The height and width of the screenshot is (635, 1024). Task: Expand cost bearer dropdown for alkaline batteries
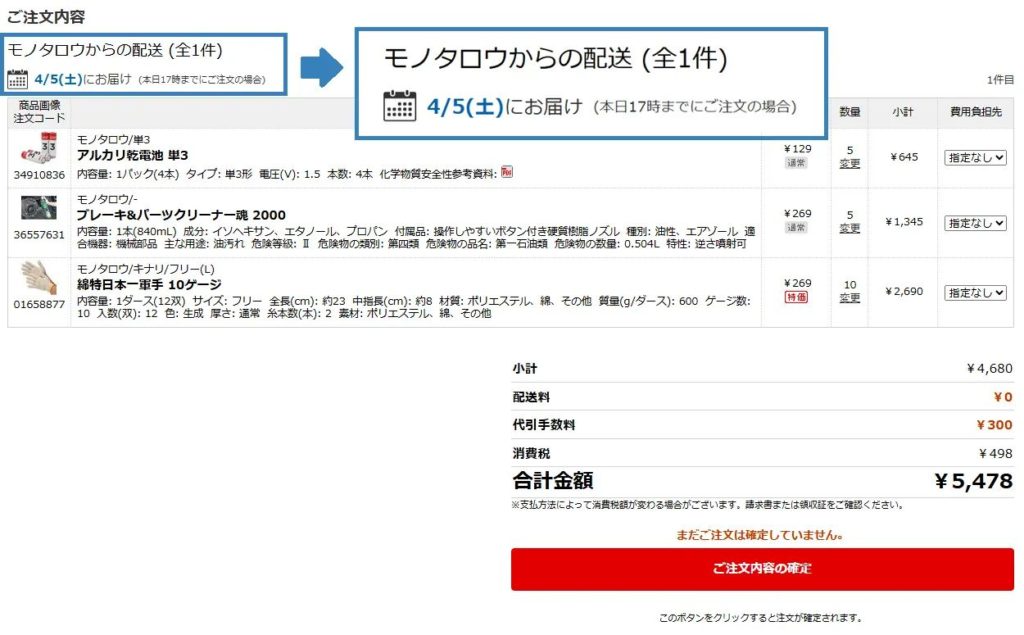[975, 157]
